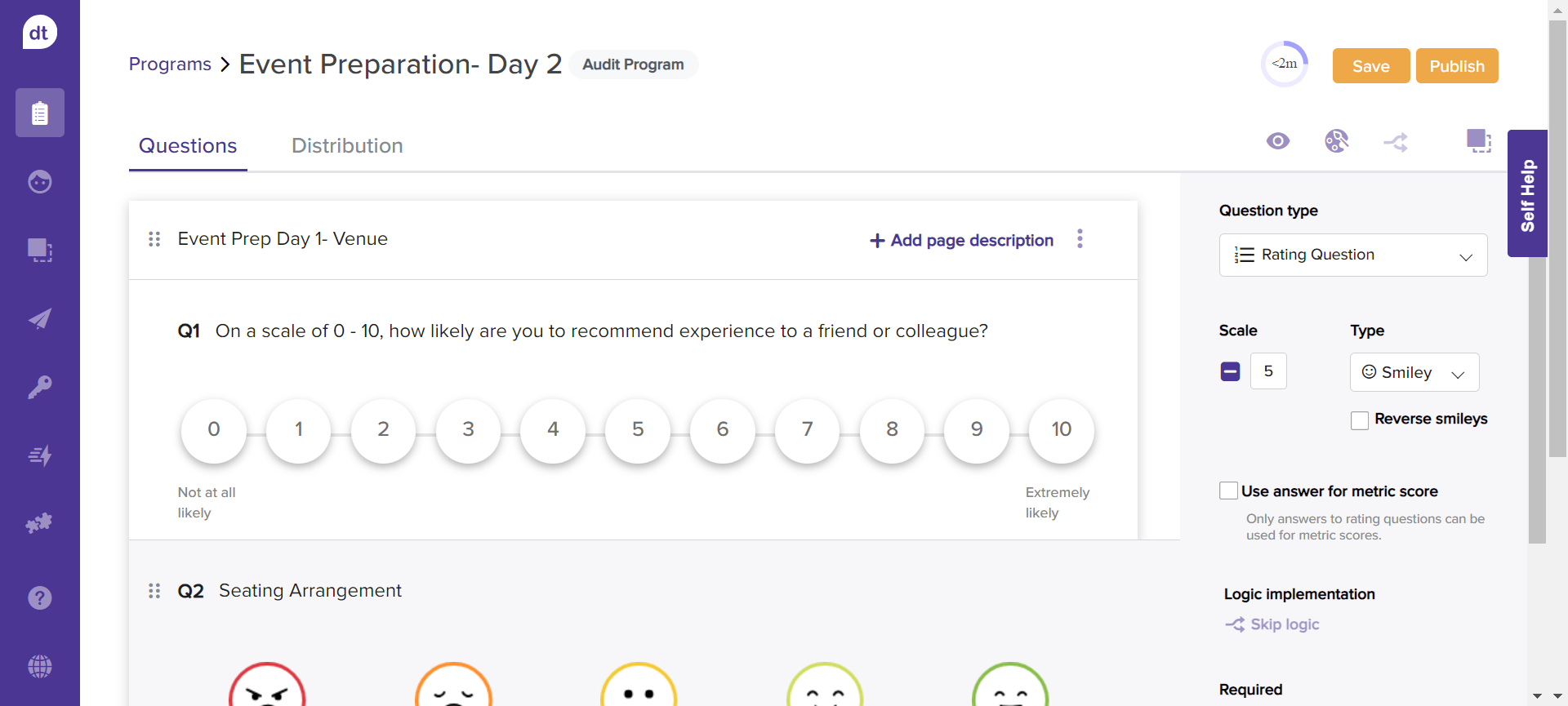Expand the Rating Question type dropdown
This screenshot has width=1568, height=706.
1352,255
